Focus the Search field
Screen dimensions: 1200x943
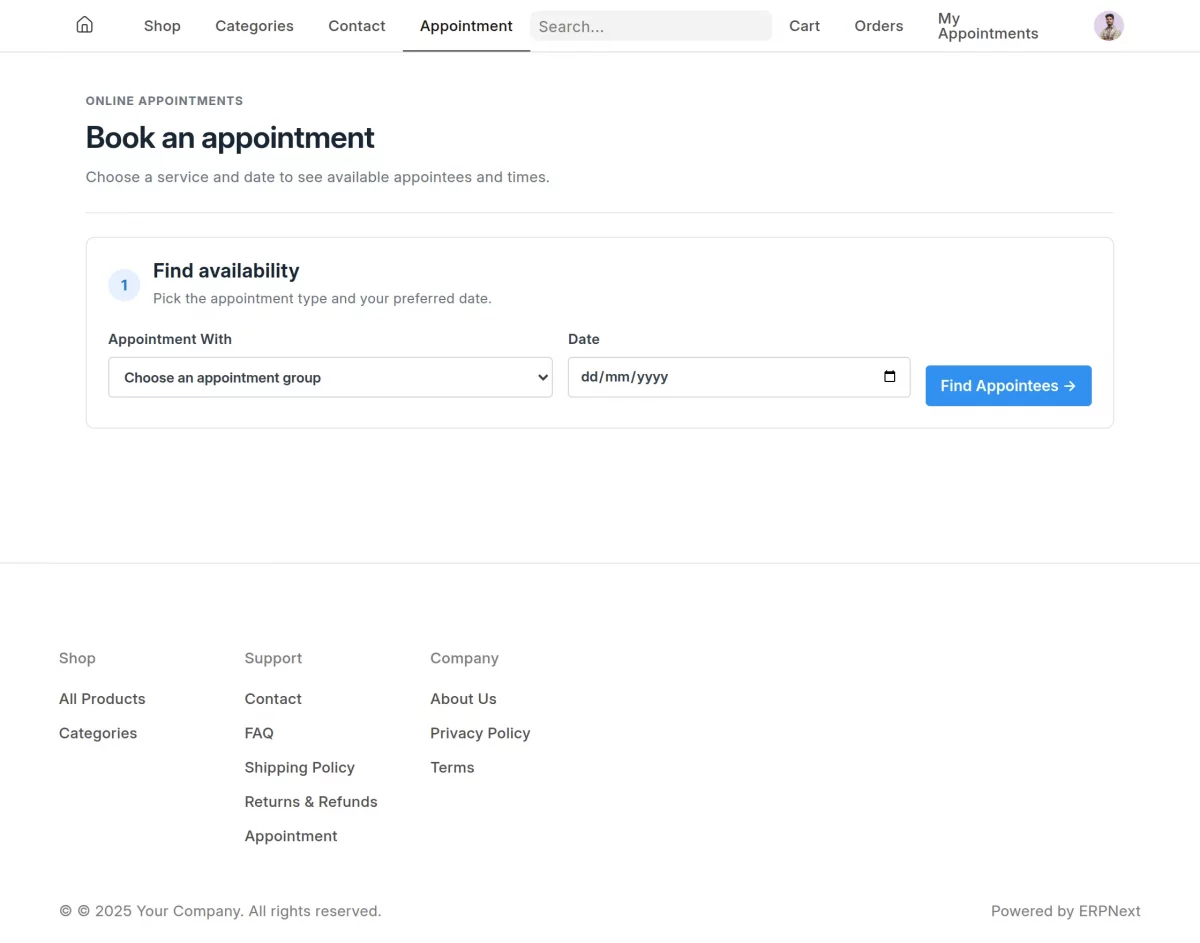[x=651, y=26]
